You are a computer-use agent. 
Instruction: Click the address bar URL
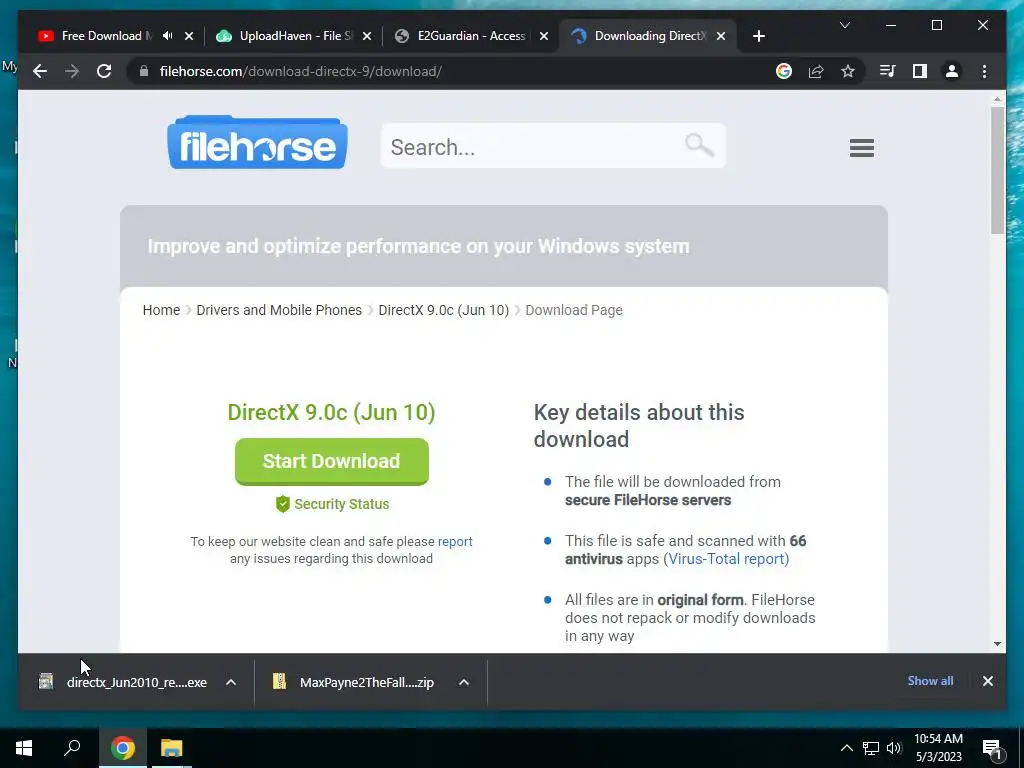300,71
